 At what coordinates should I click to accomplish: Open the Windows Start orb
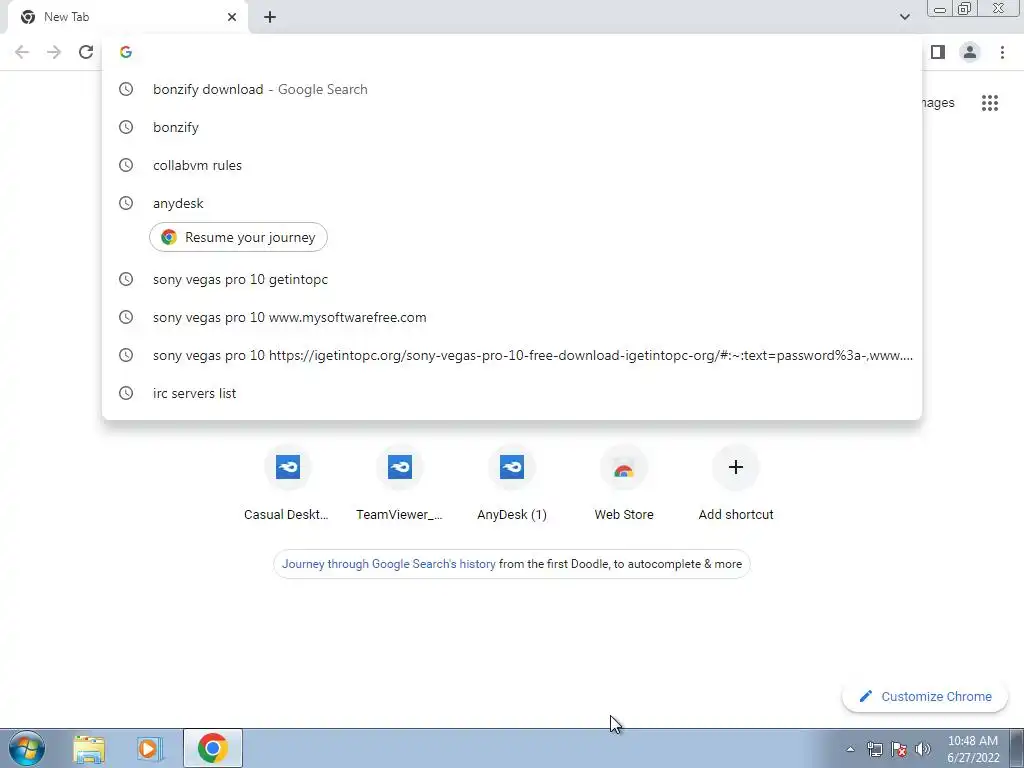click(x=27, y=748)
